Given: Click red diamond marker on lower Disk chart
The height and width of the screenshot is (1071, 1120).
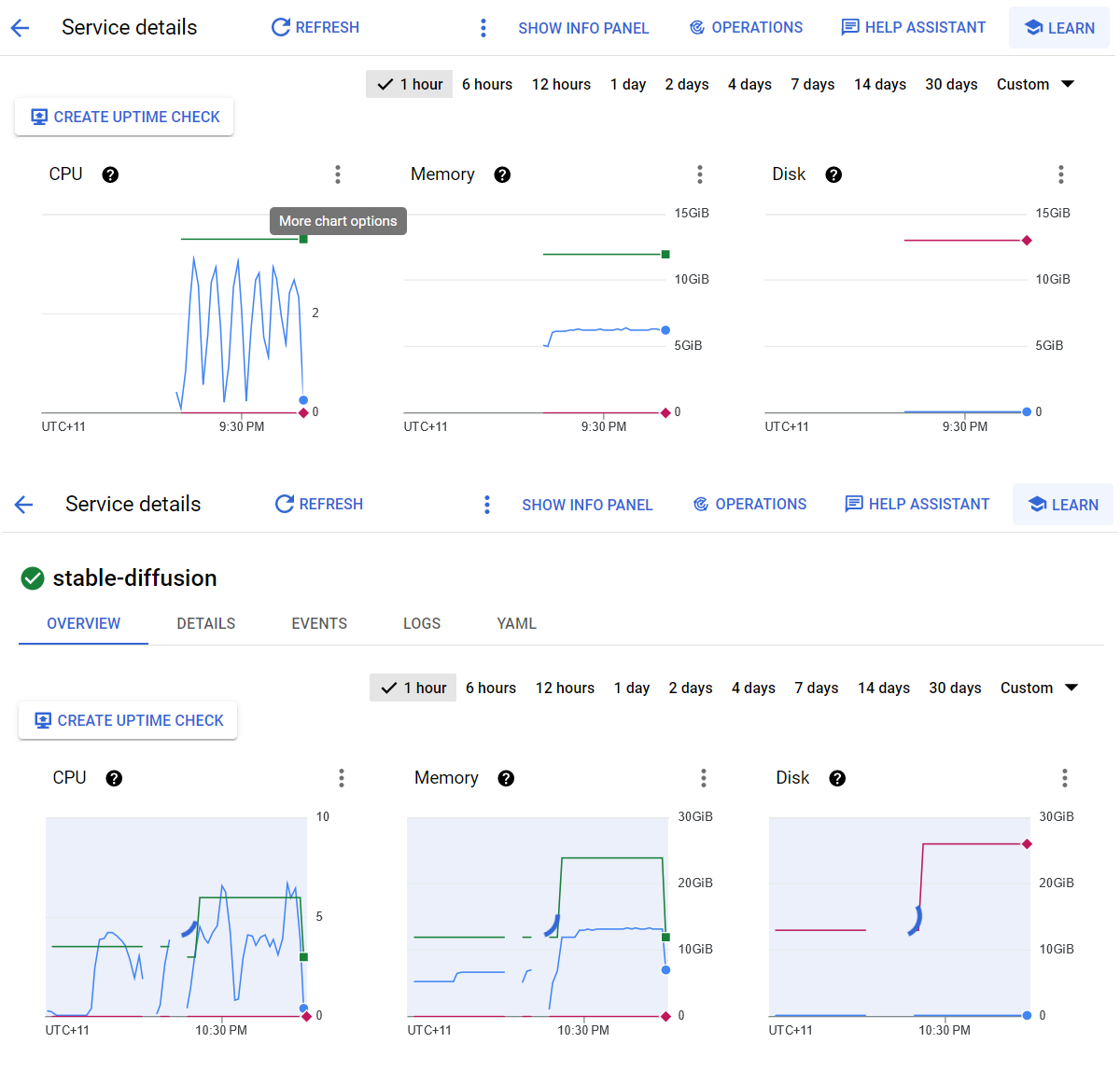Looking at the screenshot, I should point(1027,844).
